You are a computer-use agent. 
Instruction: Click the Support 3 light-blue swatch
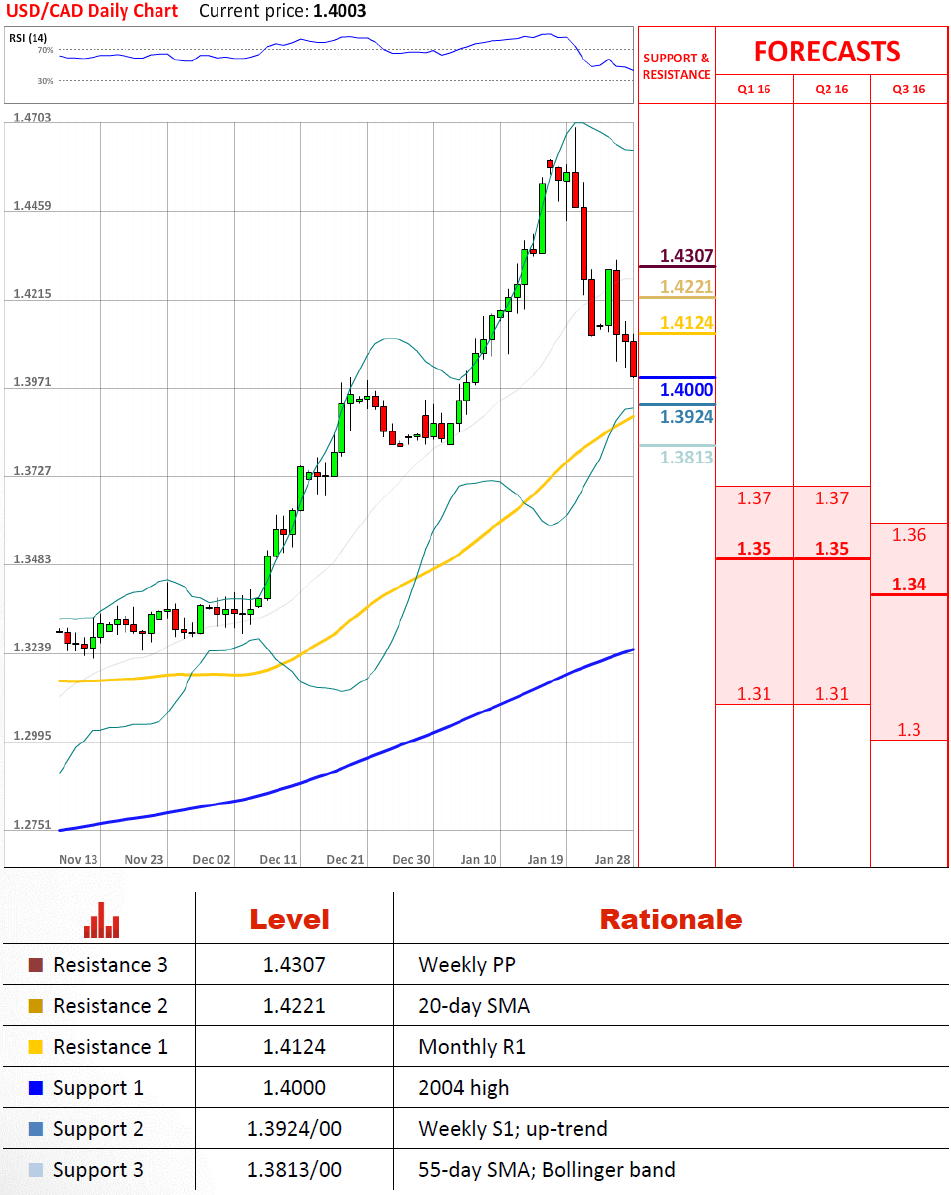(36, 1170)
